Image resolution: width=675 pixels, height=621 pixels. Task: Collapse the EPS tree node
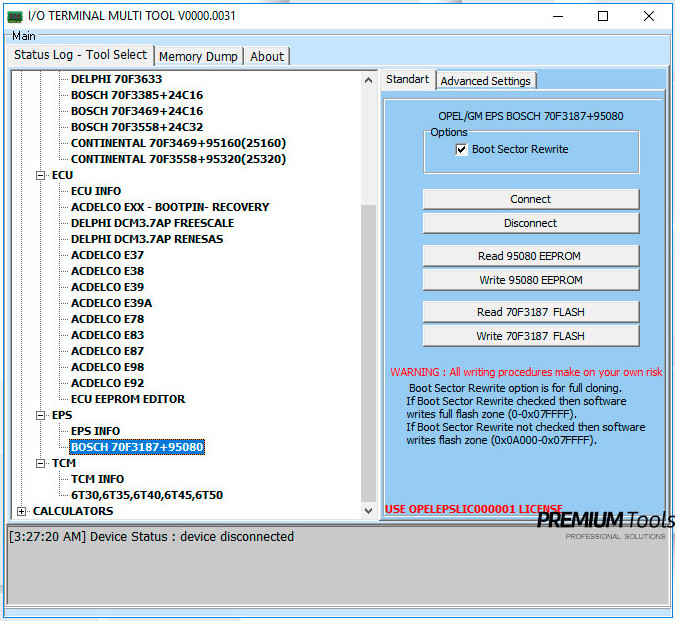pyautogui.click(x=40, y=415)
